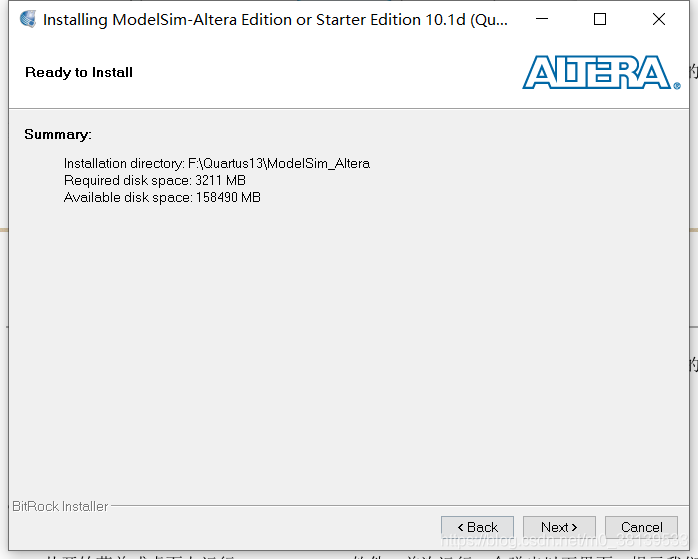Close the ModelSim-Altera installer window
698x559 pixels.
658,19
